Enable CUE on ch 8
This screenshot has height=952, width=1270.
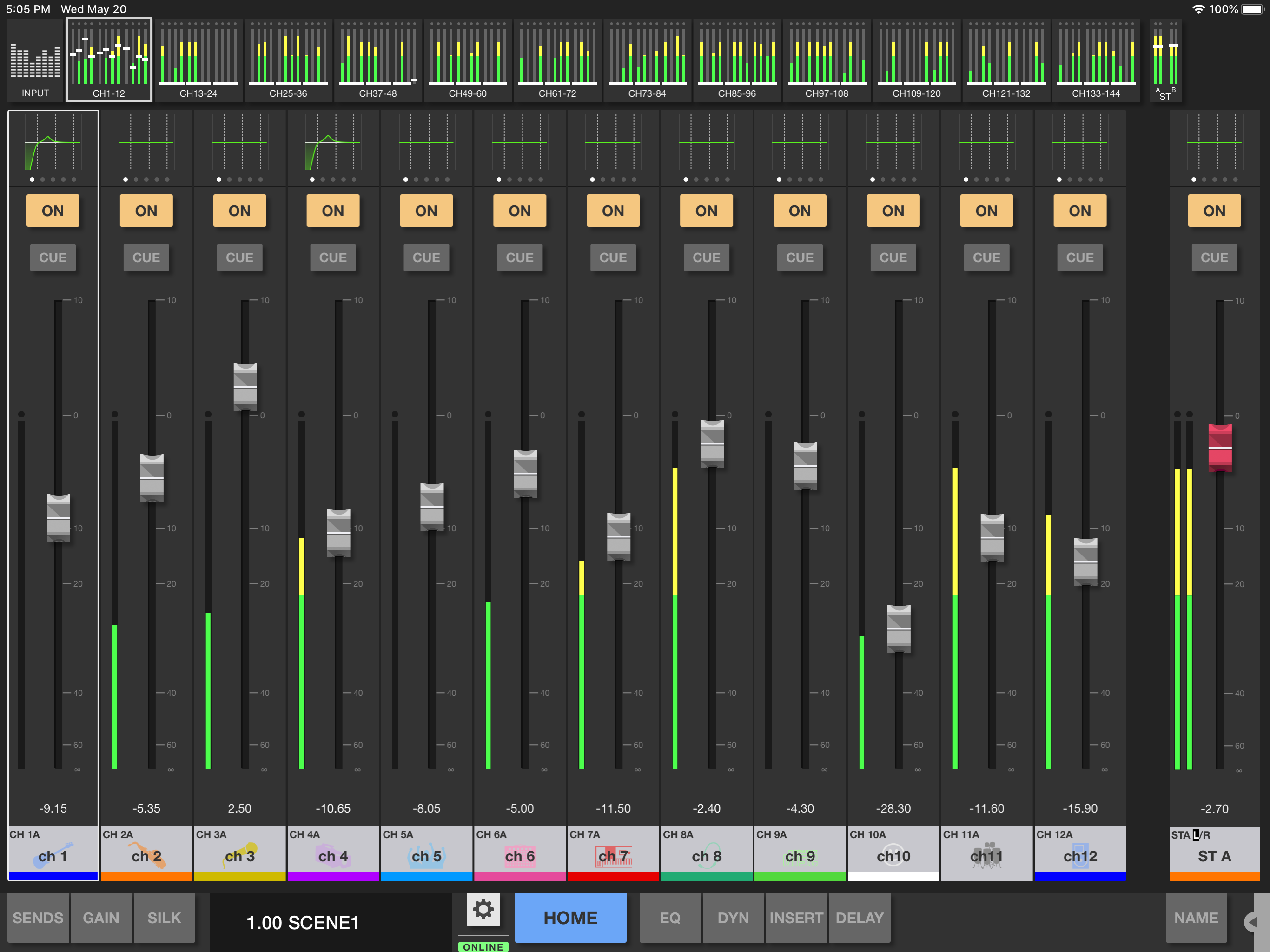[x=706, y=257]
